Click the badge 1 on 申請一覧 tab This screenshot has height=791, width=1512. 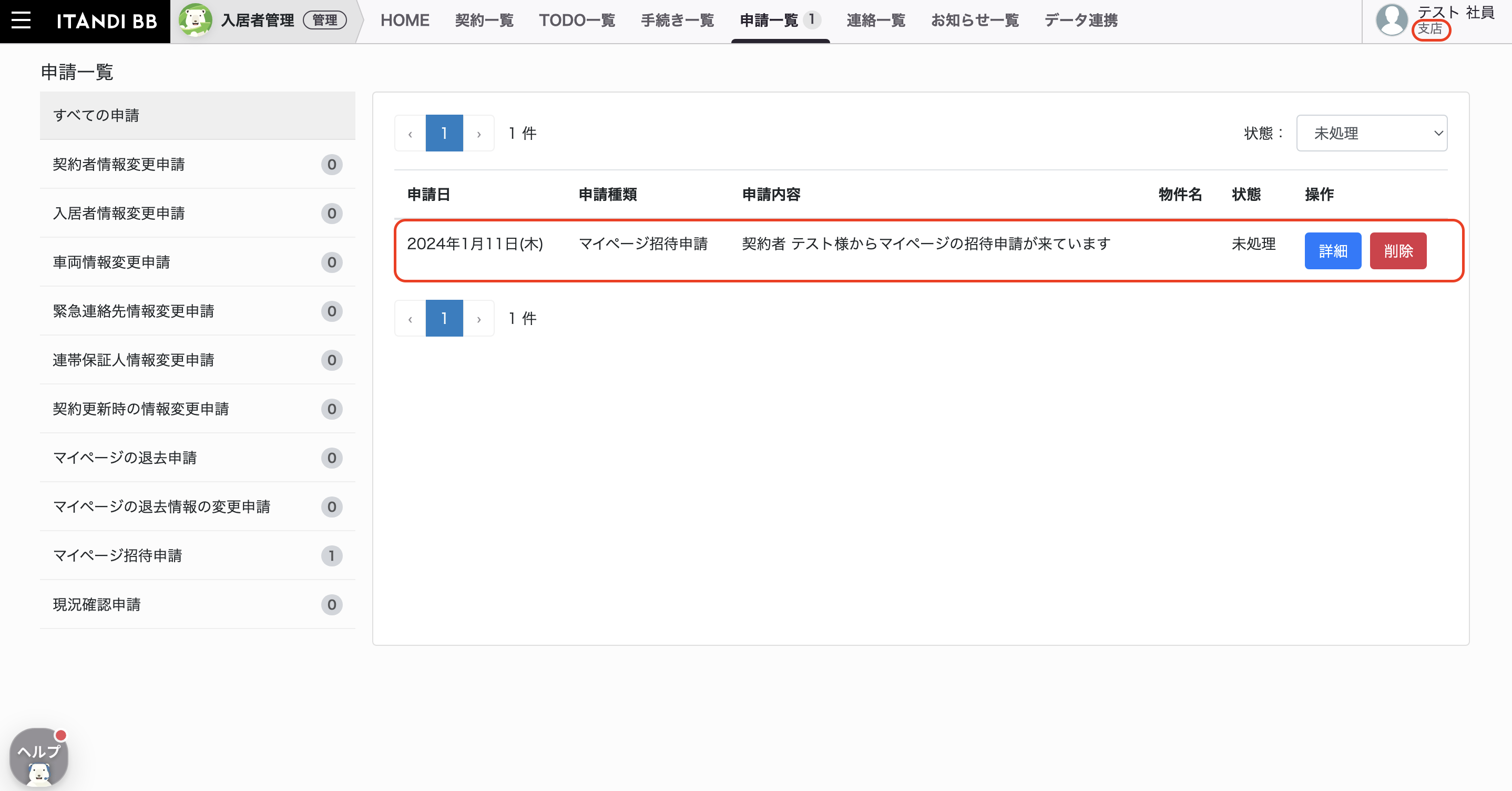point(812,19)
